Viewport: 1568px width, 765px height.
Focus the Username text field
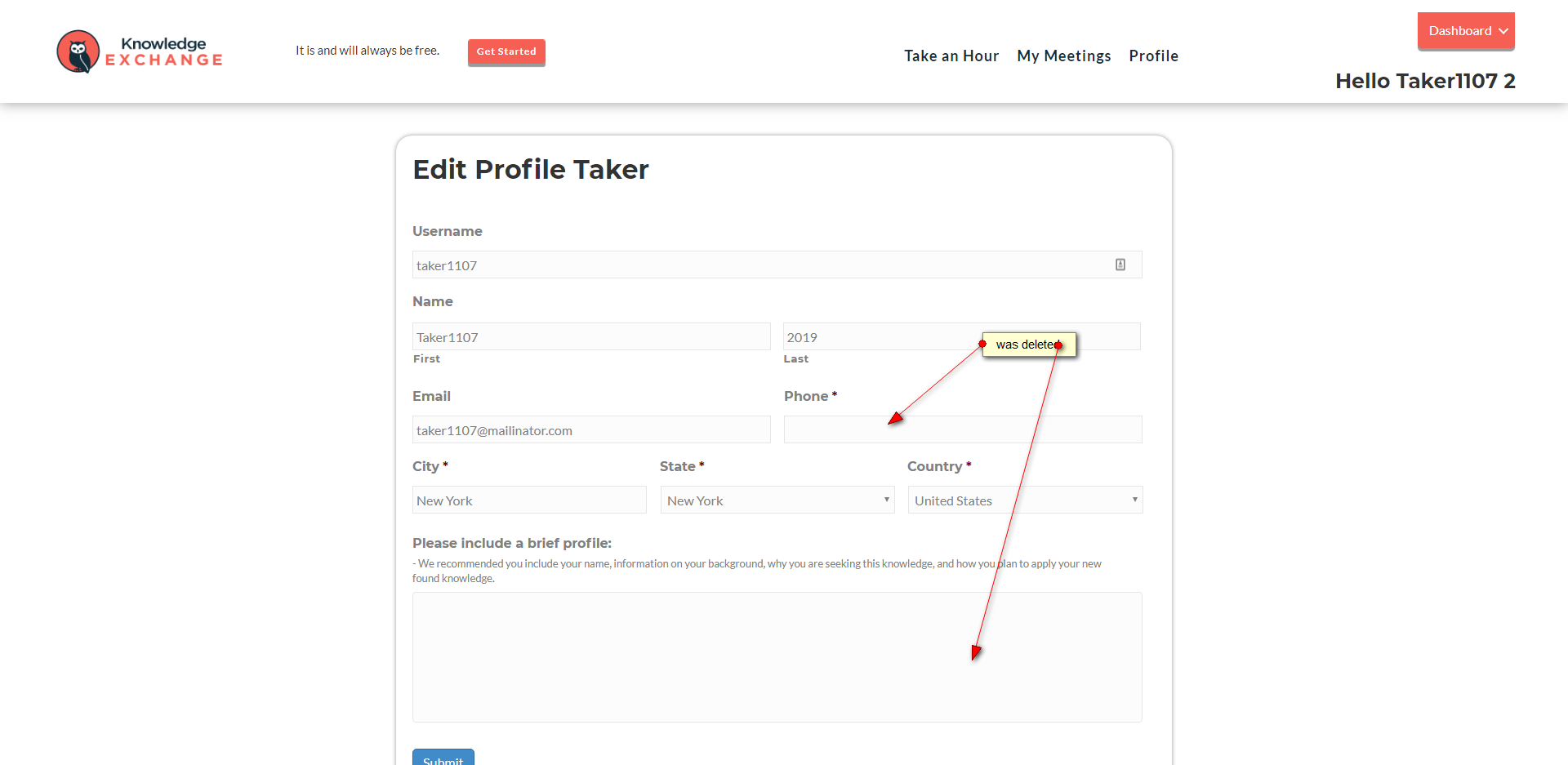[759, 265]
